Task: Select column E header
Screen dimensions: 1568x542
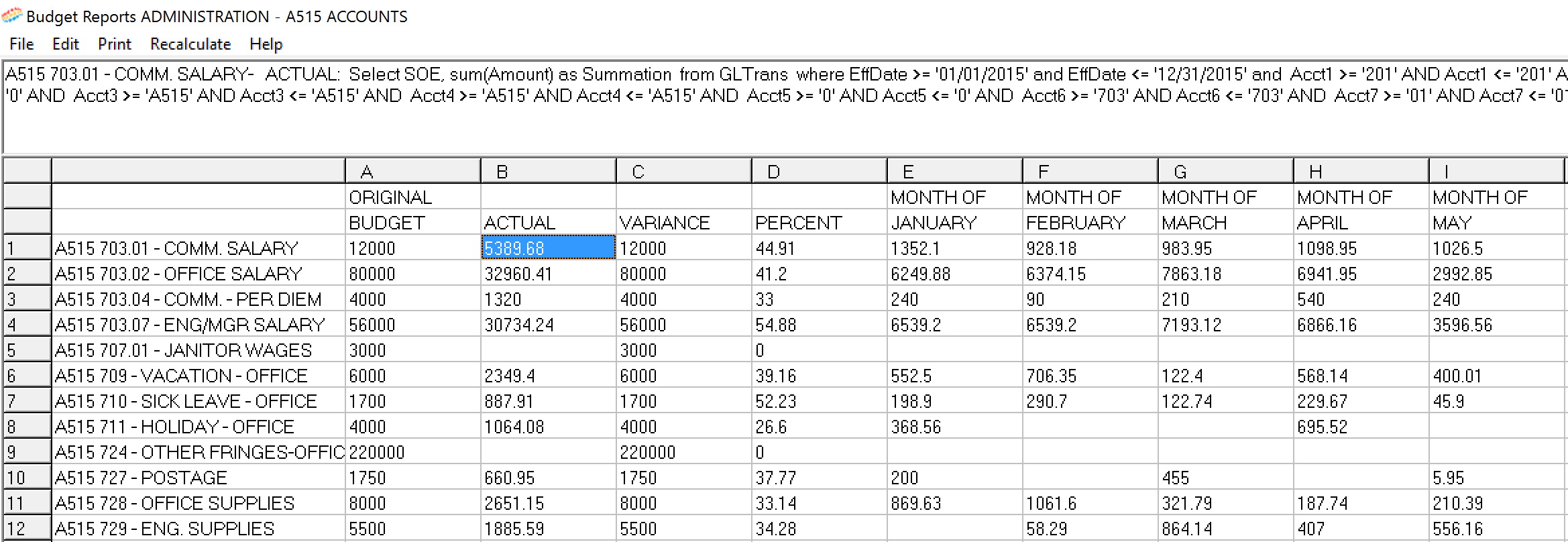Action: point(954,171)
